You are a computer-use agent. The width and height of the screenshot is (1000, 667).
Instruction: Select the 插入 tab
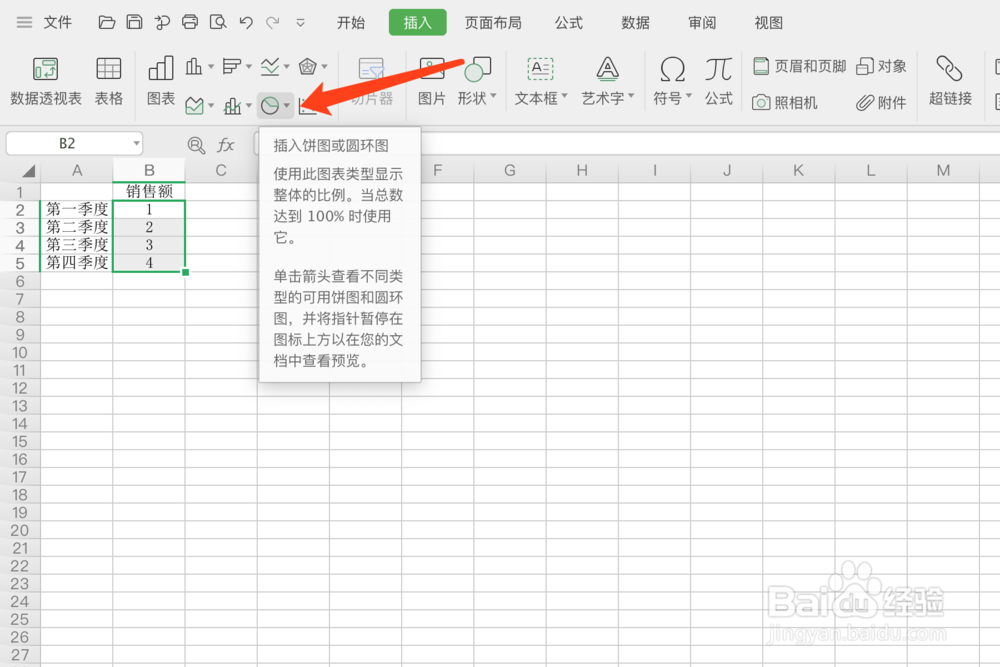coord(418,23)
